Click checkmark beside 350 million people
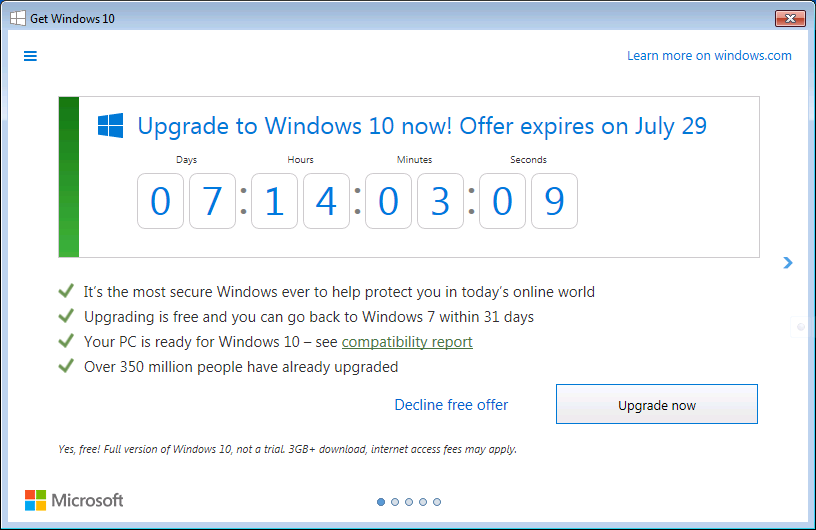 66,366
